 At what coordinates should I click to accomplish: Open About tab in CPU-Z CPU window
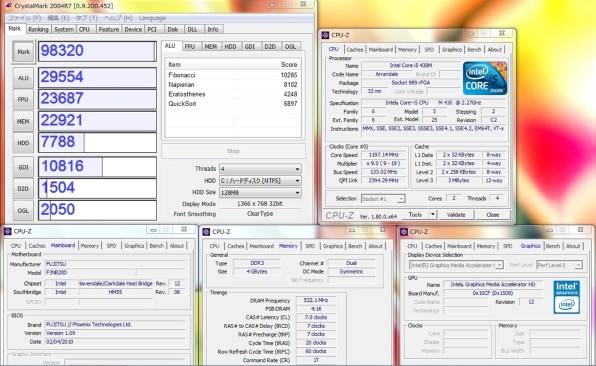[494, 49]
